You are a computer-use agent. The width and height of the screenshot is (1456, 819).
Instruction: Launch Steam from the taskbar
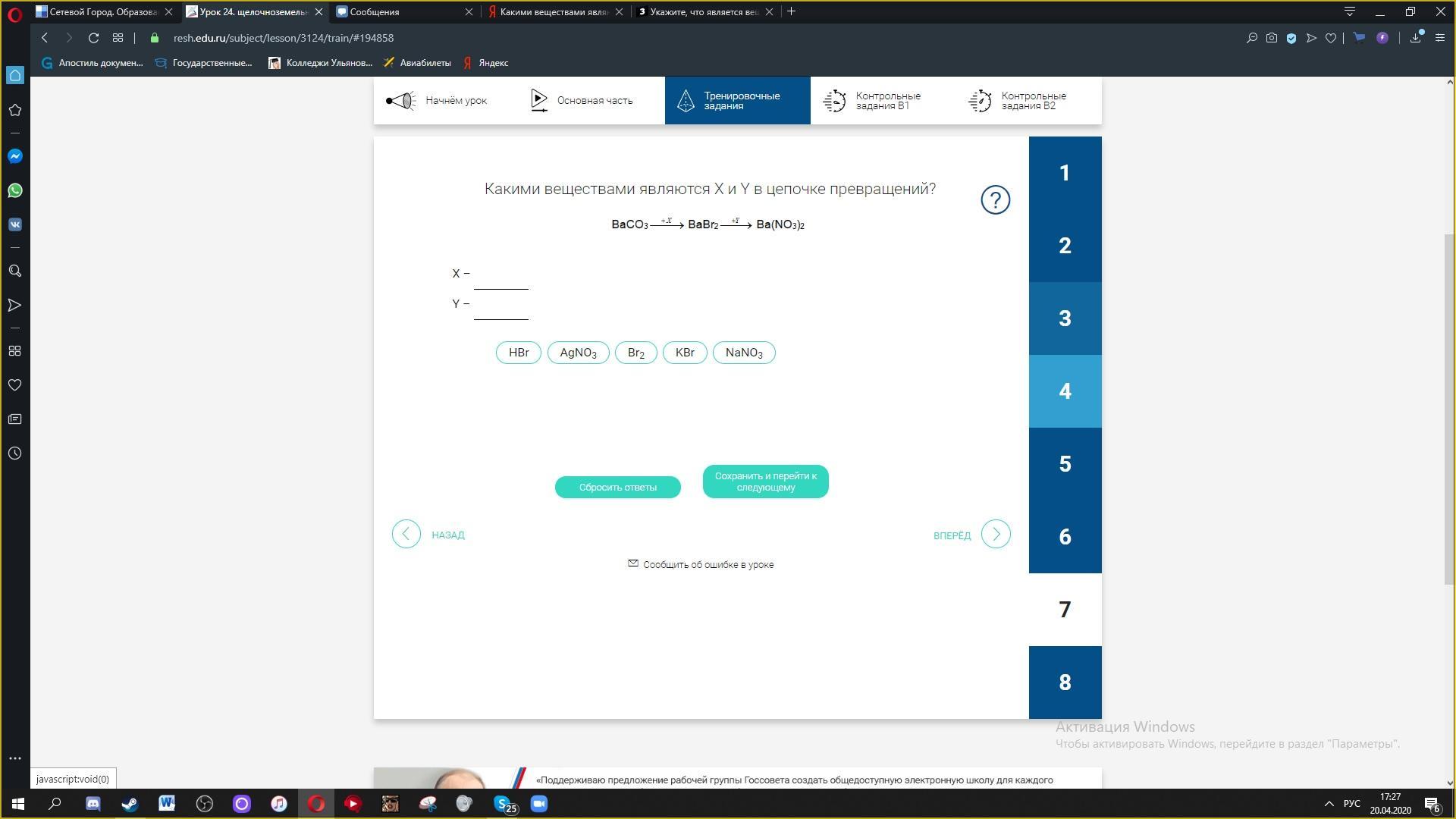(130, 804)
